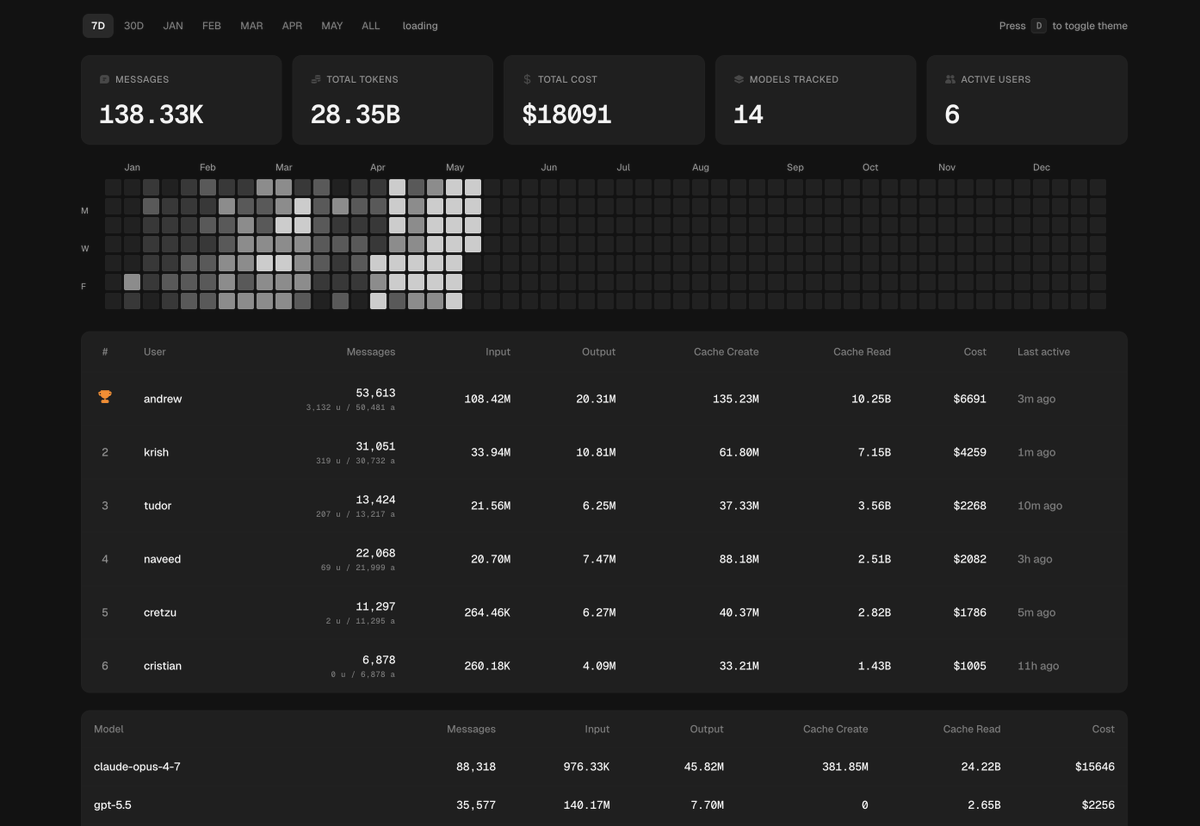This screenshot has height=826, width=1200.
Task: Click cristian's output 4.09M
Action: (x=599, y=666)
